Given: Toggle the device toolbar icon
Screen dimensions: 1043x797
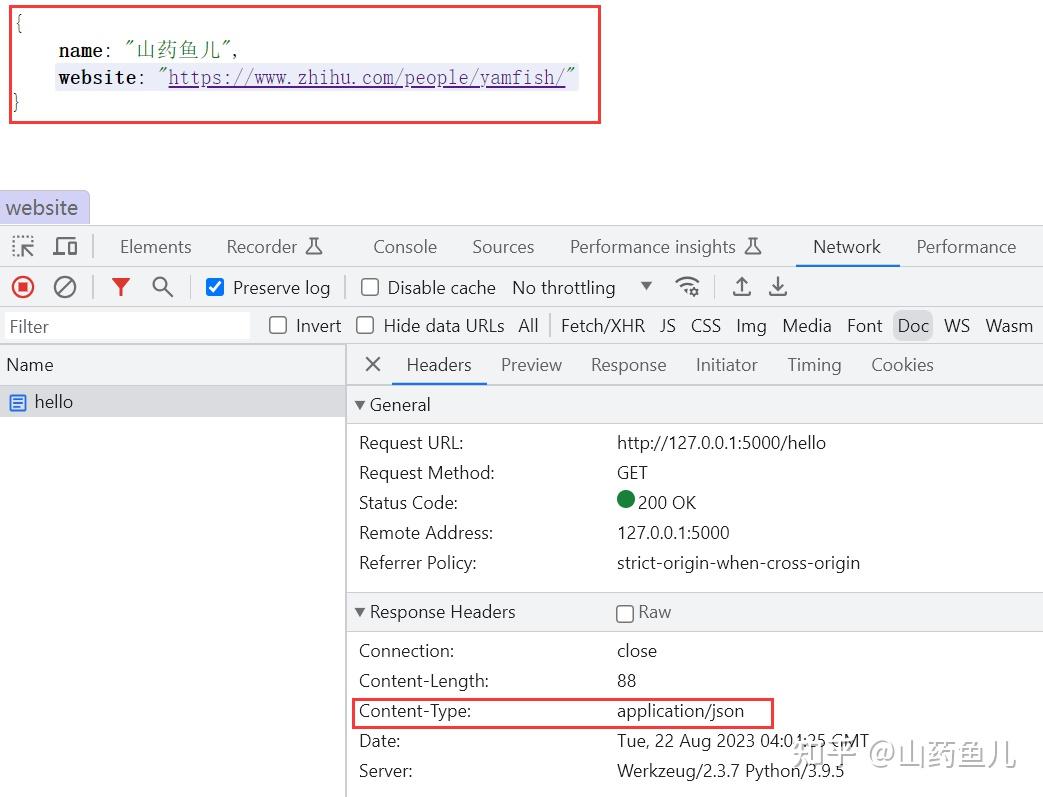Looking at the screenshot, I should tap(65, 246).
